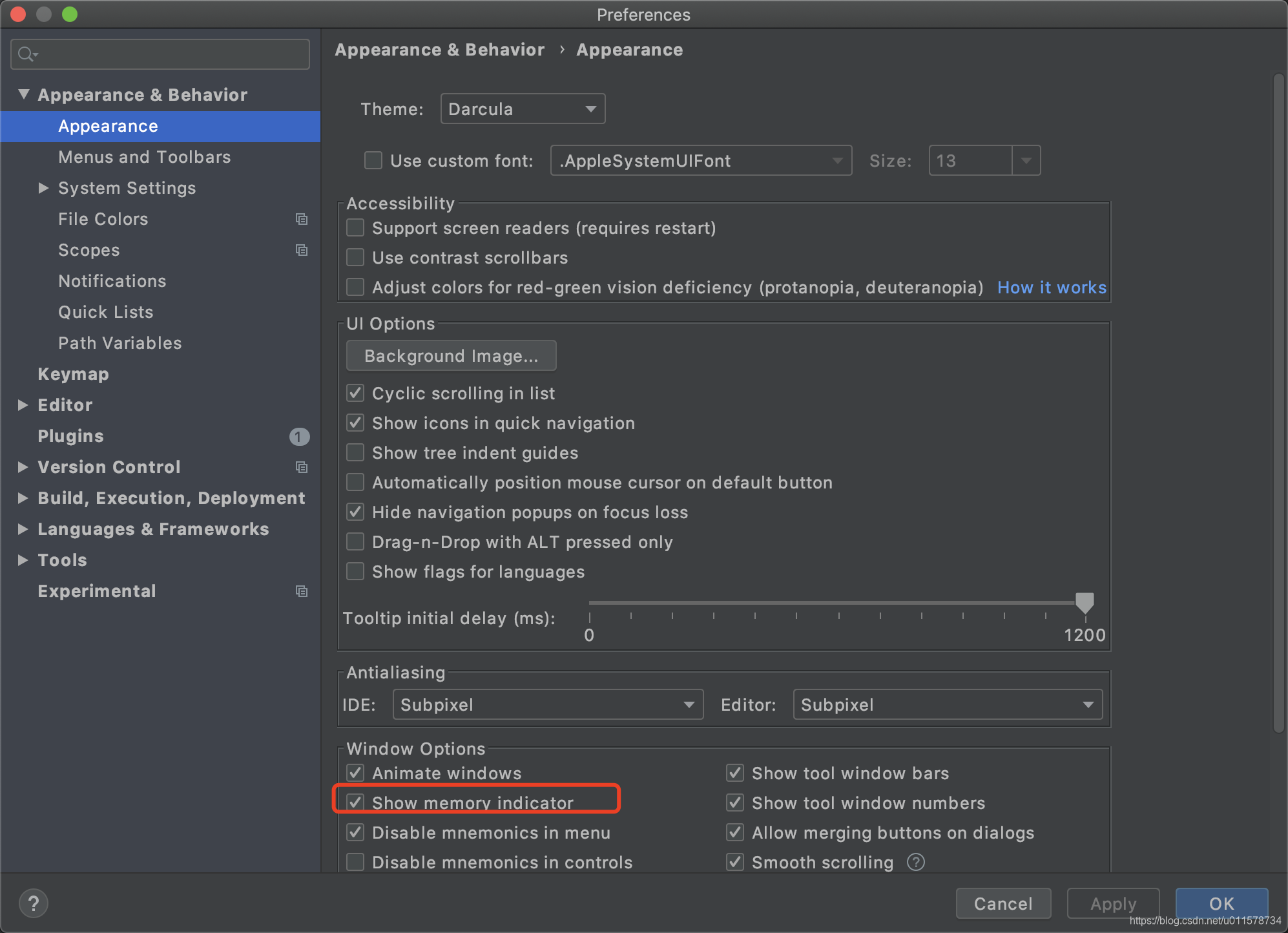Toggle Use contrast scrollbars
1288x933 pixels.
click(x=355, y=257)
